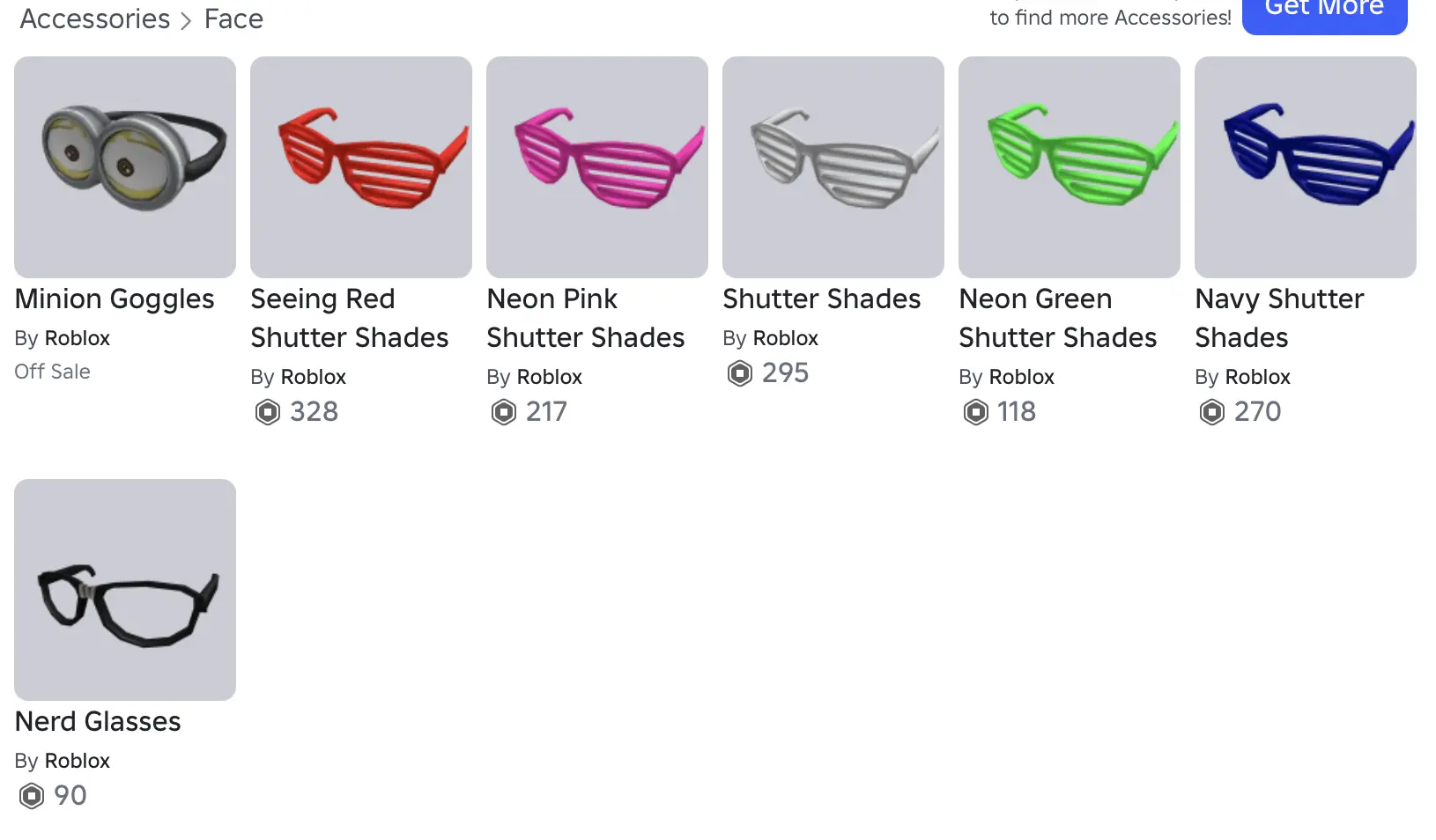This screenshot has height=840, width=1436.
Task: Click the Robux icon beside price 118
Action: tap(976, 412)
